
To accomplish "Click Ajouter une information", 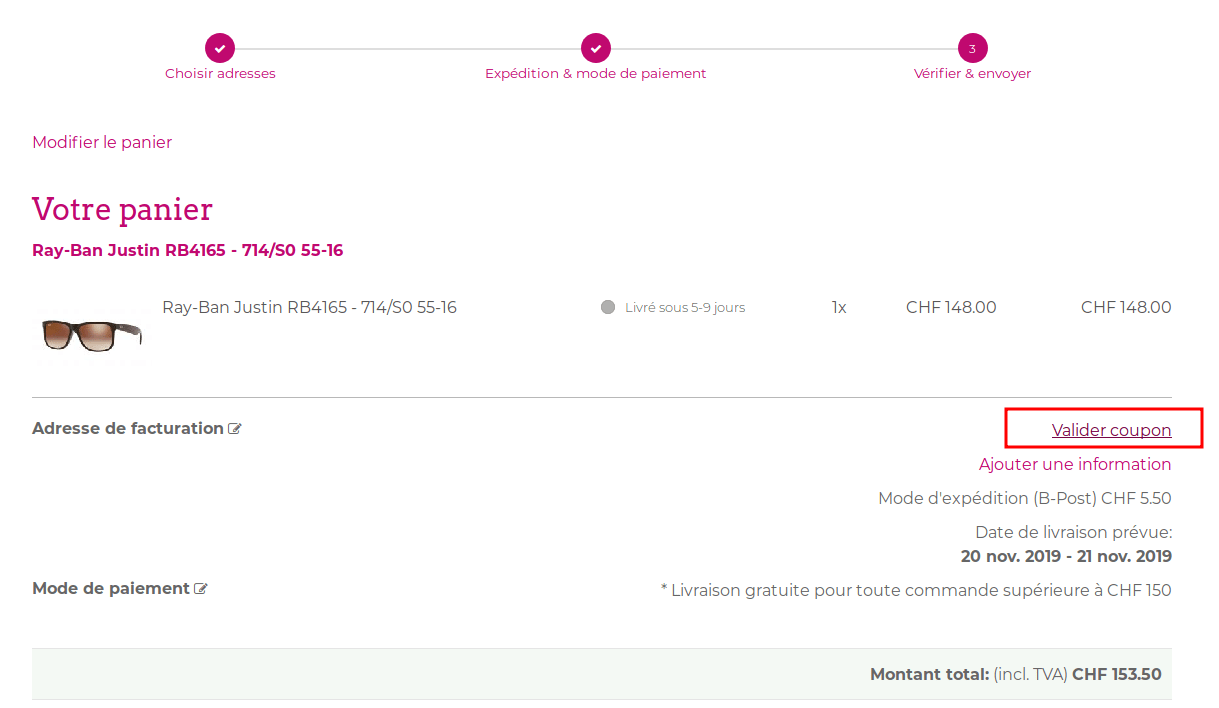I will click(x=1076, y=464).
